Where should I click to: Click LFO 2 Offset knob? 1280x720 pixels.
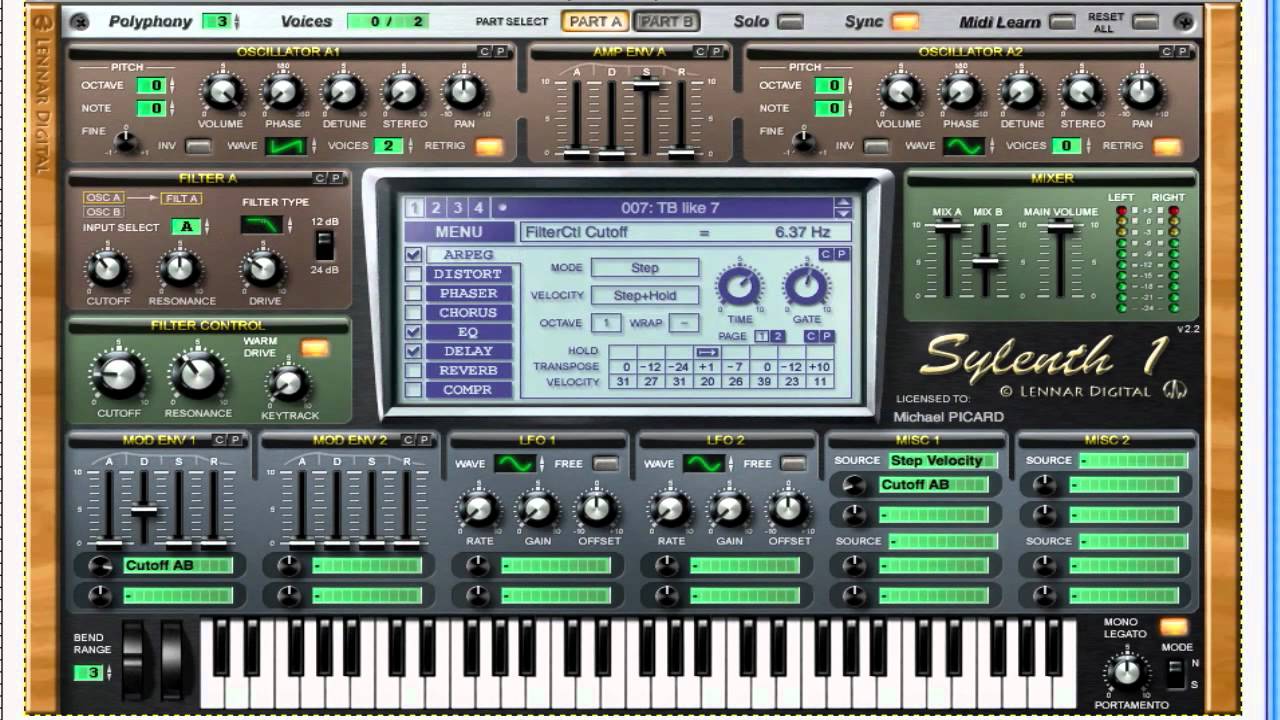click(x=789, y=509)
